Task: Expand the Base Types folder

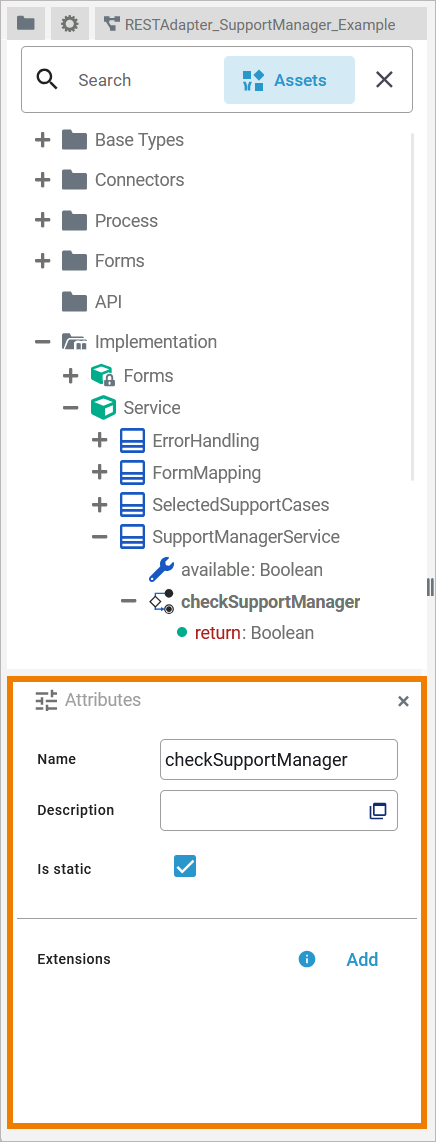Action: pyautogui.click(x=42, y=139)
